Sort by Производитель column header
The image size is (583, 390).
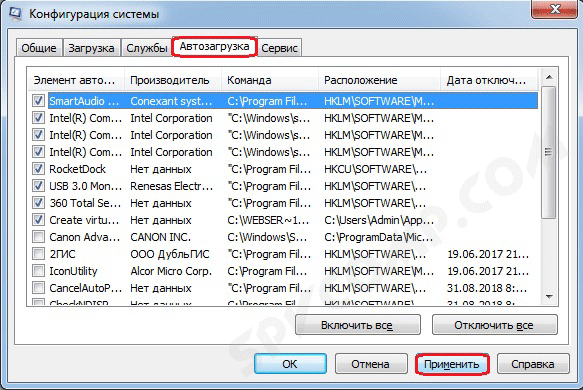(173, 80)
